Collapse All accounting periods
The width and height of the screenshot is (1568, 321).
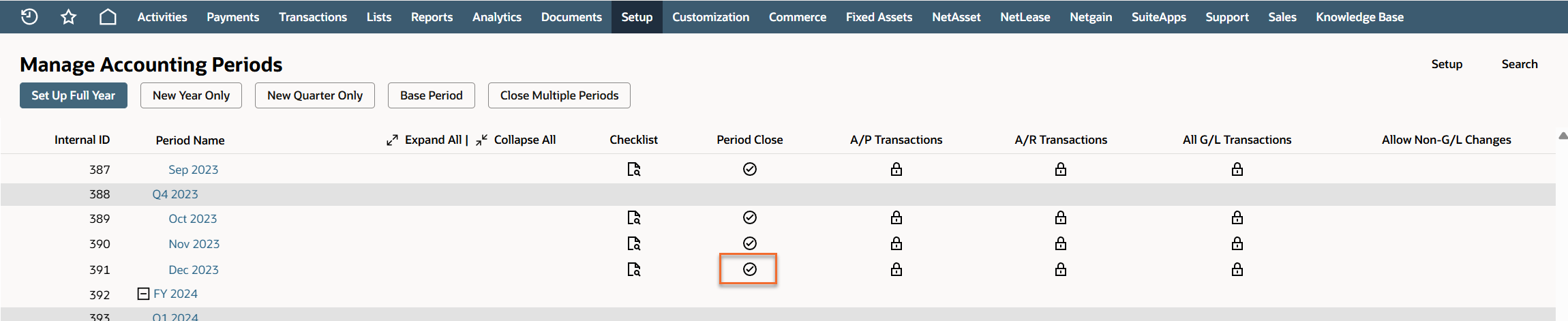click(516, 140)
